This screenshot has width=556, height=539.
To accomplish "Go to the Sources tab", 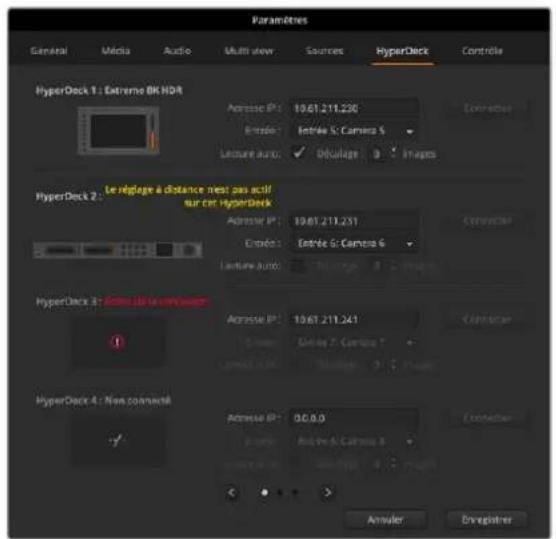I will pyautogui.click(x=324, y=51).
